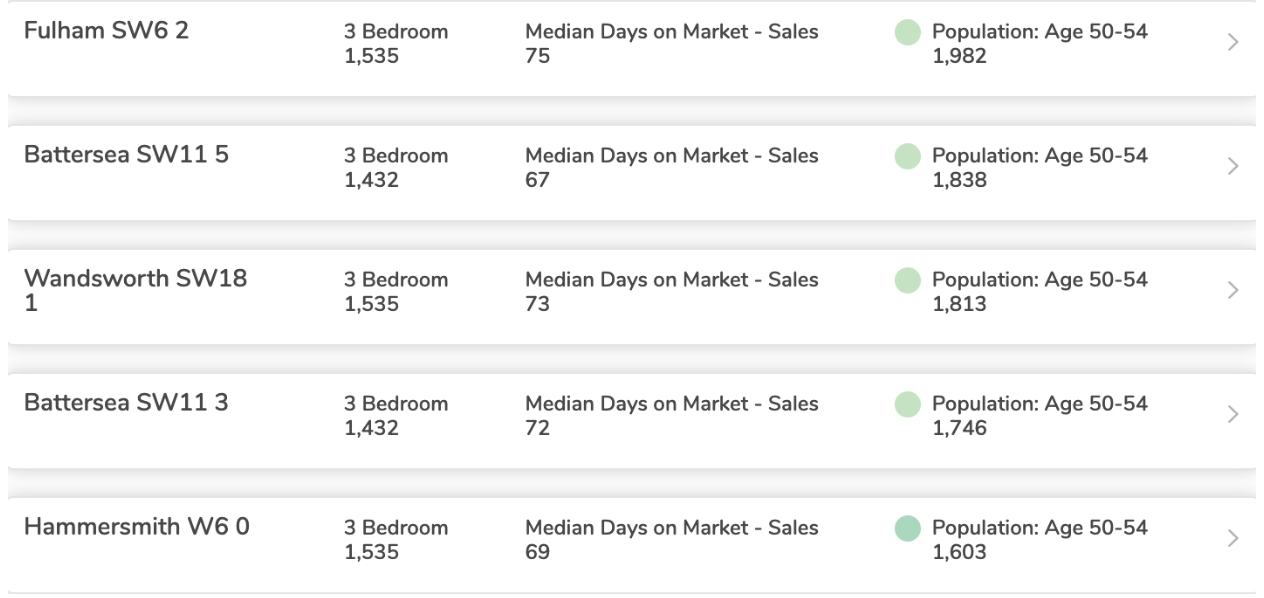The image size is (1264, 598).
Task: Open the Wandsworth SW18 1 row chevron
Action: (x=1233, y=291)
